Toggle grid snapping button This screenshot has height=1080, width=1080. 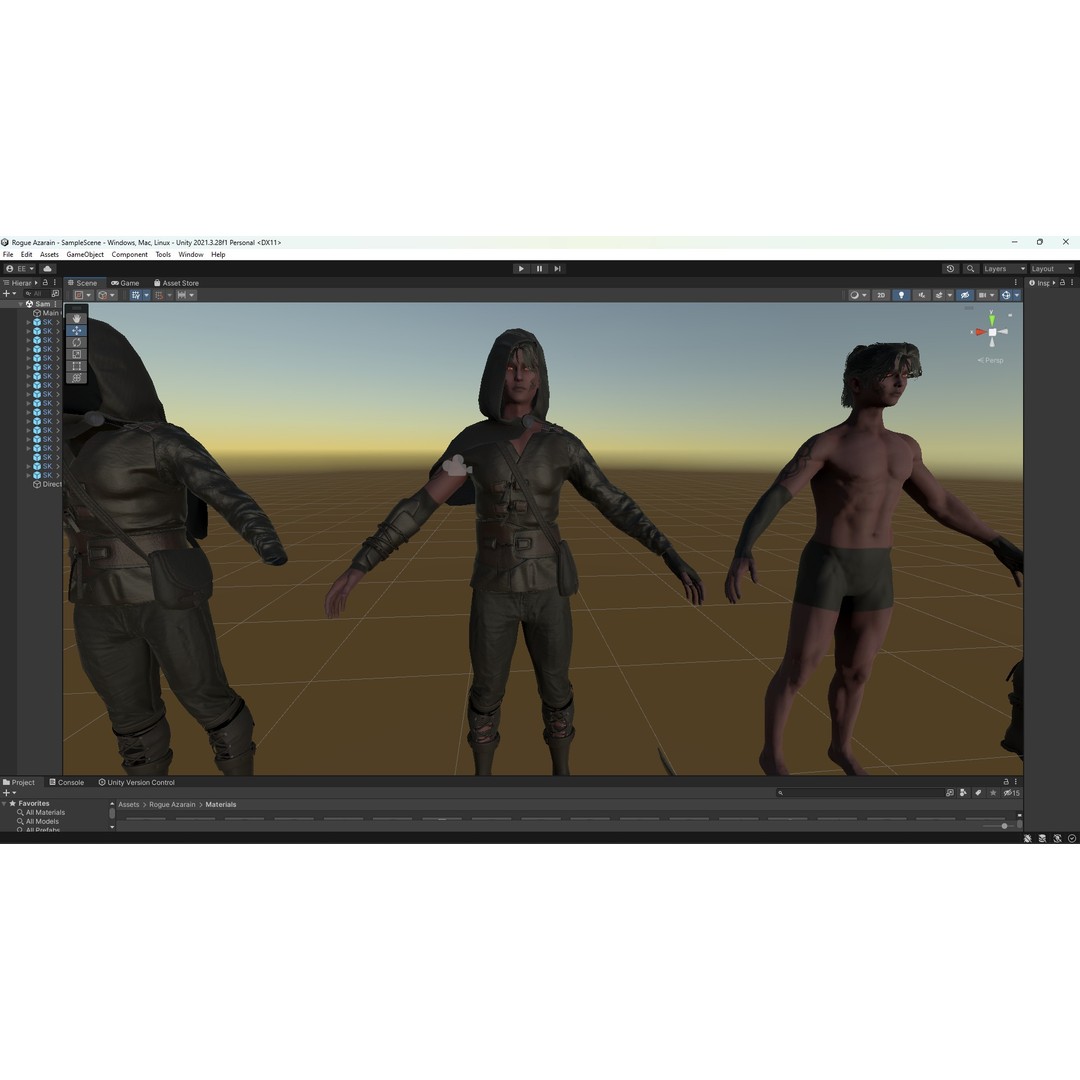tap(159, 295)
